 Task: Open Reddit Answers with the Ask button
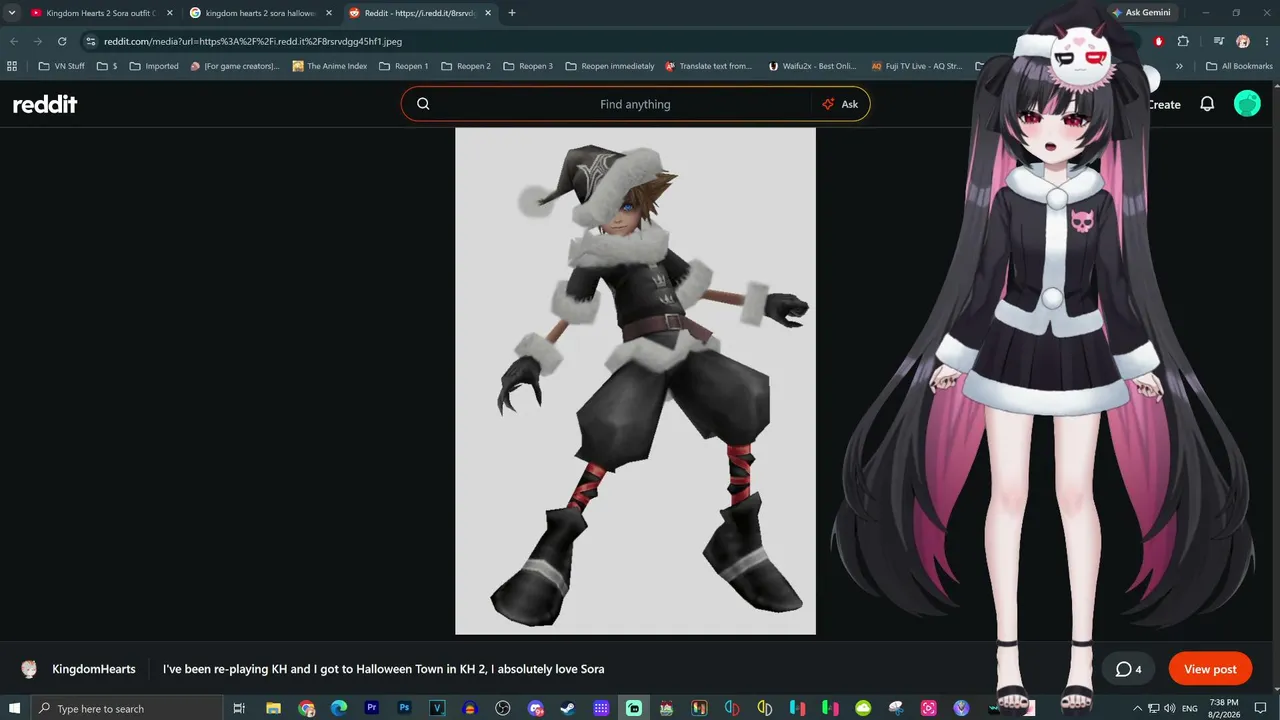tap(840, 104)
